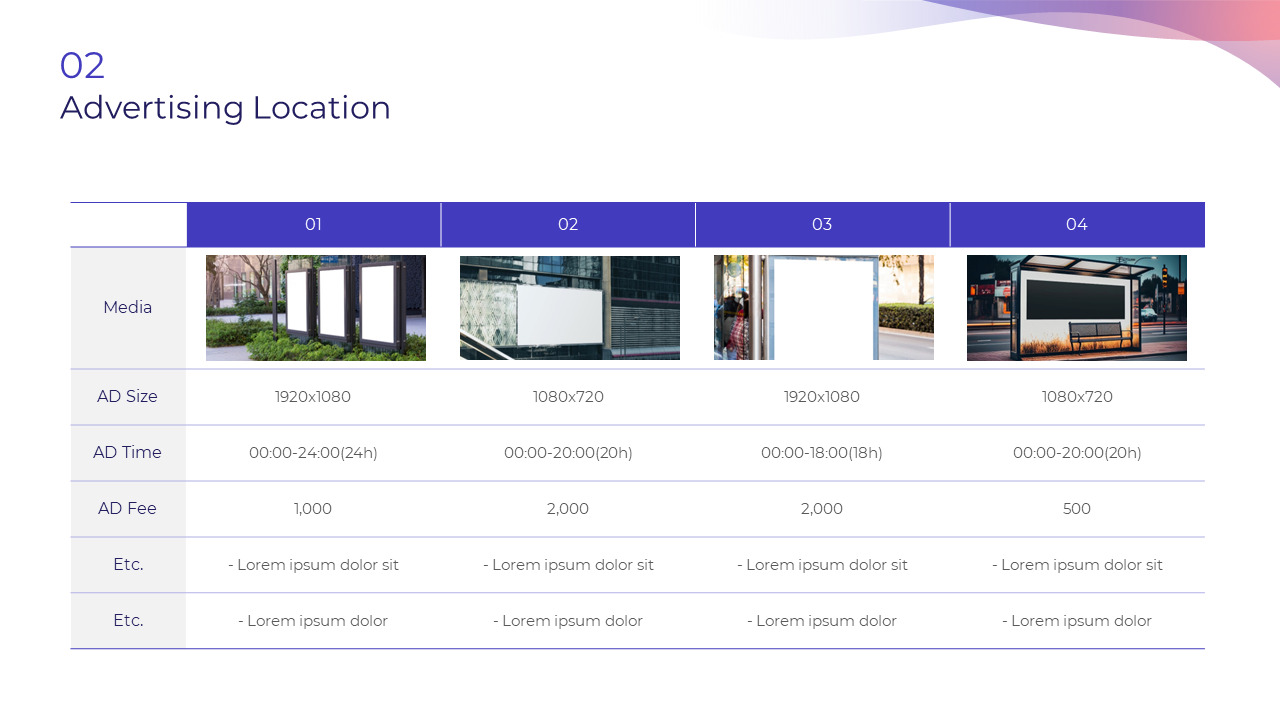Click the header cell labeled 04

1077,224
